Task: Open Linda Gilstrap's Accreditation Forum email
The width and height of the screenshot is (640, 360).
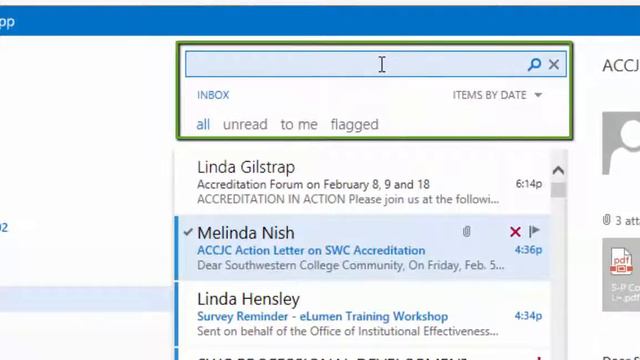Action: [x=362, y=182]
